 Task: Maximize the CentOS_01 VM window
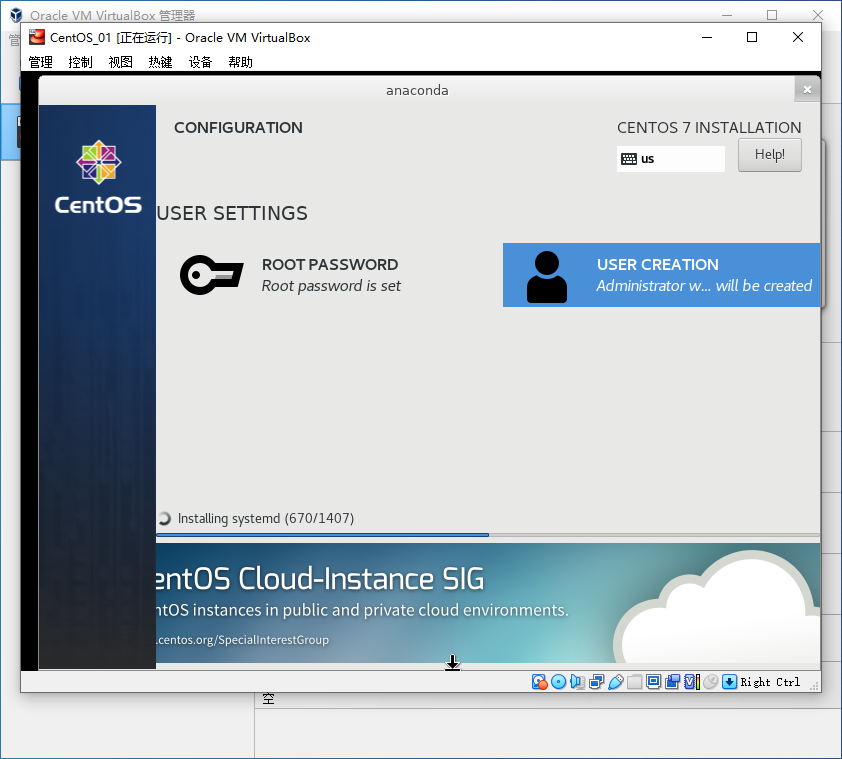tap(752, 37)
